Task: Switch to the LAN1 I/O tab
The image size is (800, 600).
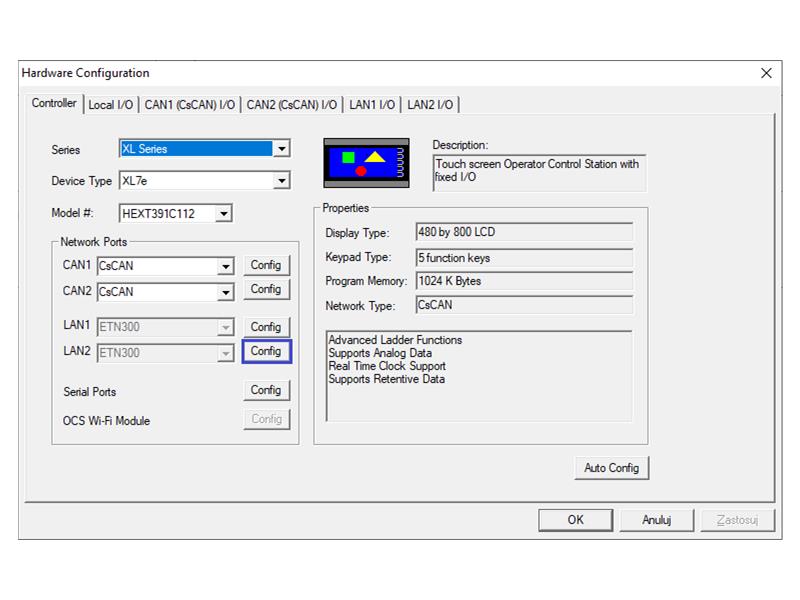Action: tap(372, 105)
